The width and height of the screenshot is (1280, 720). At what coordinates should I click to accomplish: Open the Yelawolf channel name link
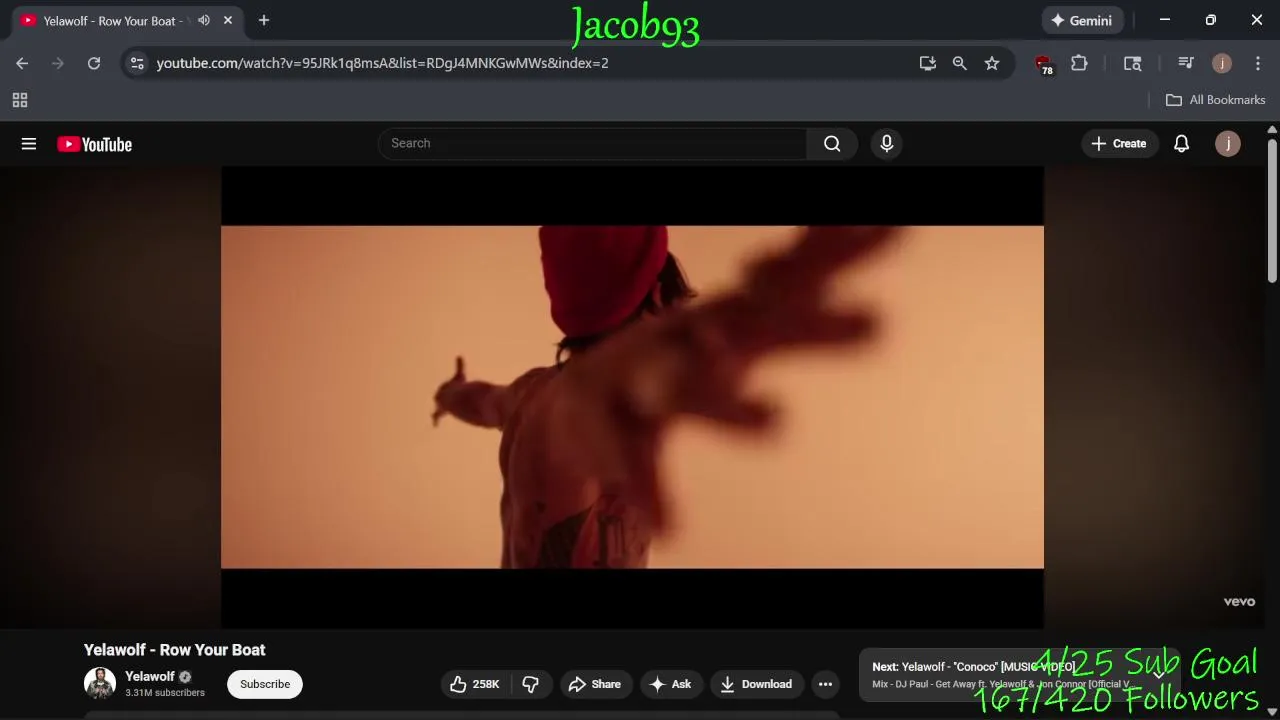[x=150, y=676]
